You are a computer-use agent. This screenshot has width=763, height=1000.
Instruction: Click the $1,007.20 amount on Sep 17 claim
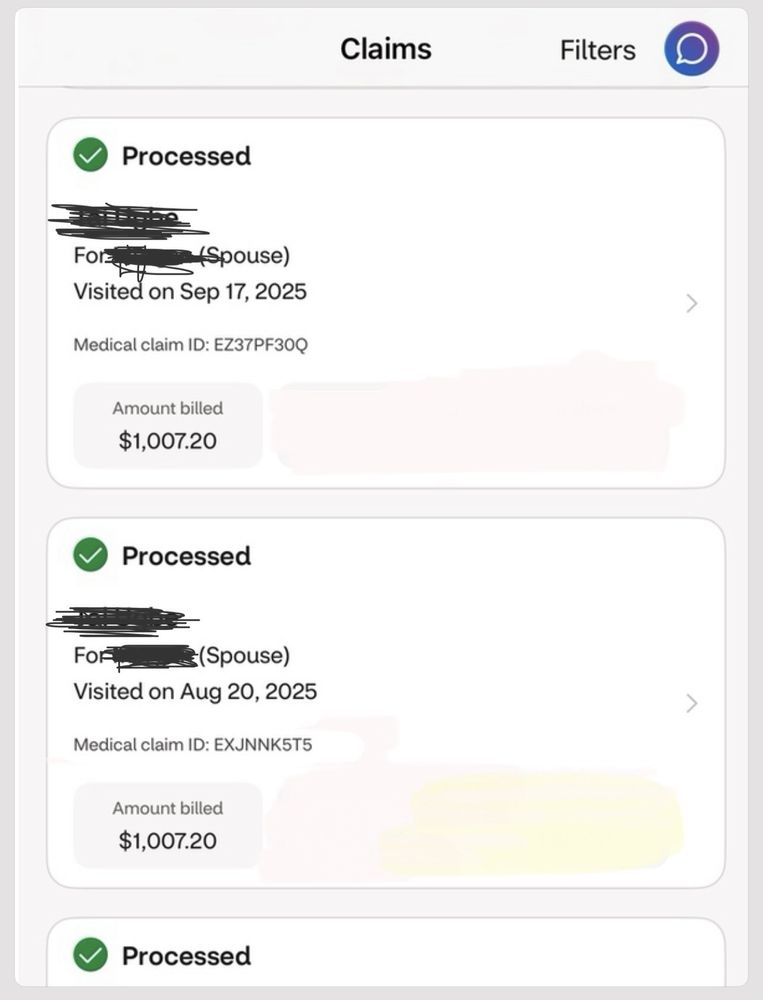pos(167,441)
